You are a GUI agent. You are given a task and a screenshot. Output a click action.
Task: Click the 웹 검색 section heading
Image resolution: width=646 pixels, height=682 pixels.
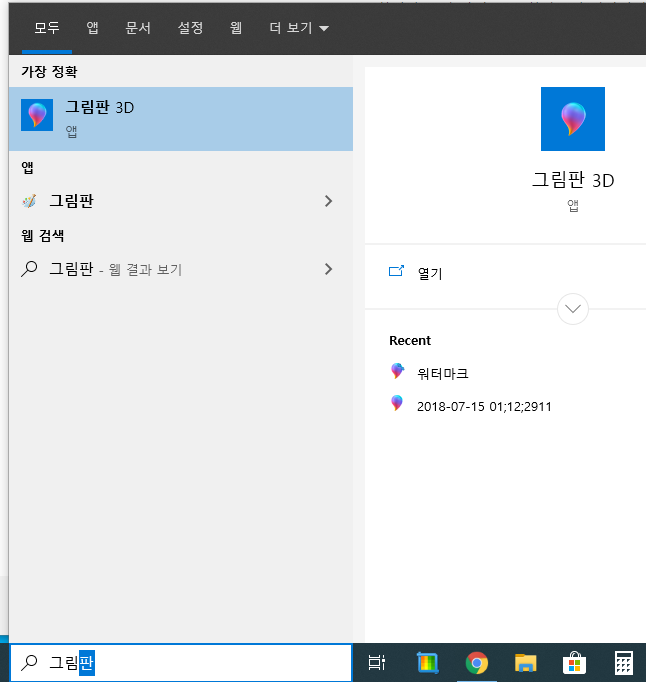43,236
